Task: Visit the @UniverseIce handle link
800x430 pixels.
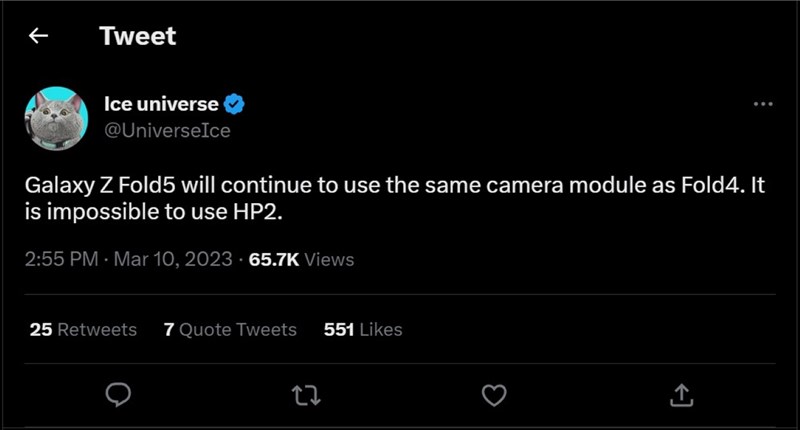Action: pos(167,131)
